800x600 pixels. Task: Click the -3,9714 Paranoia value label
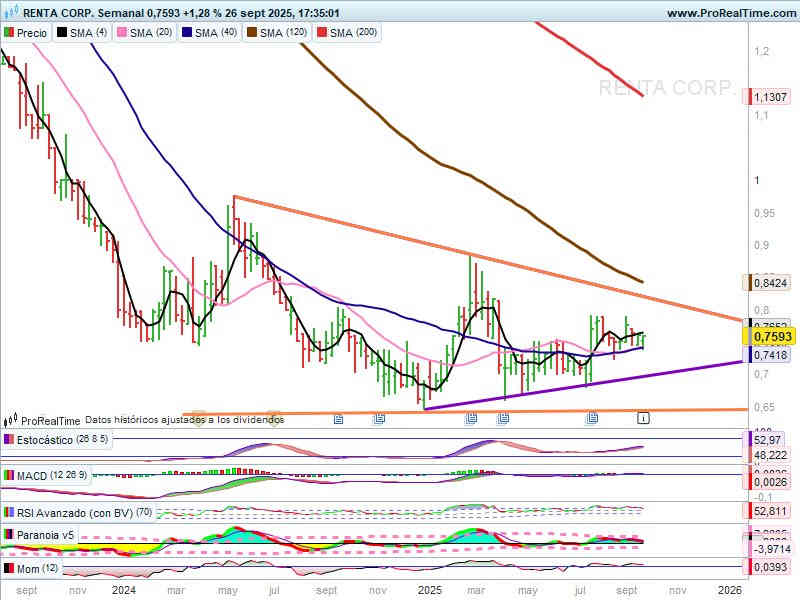click(x=772, y=549)
